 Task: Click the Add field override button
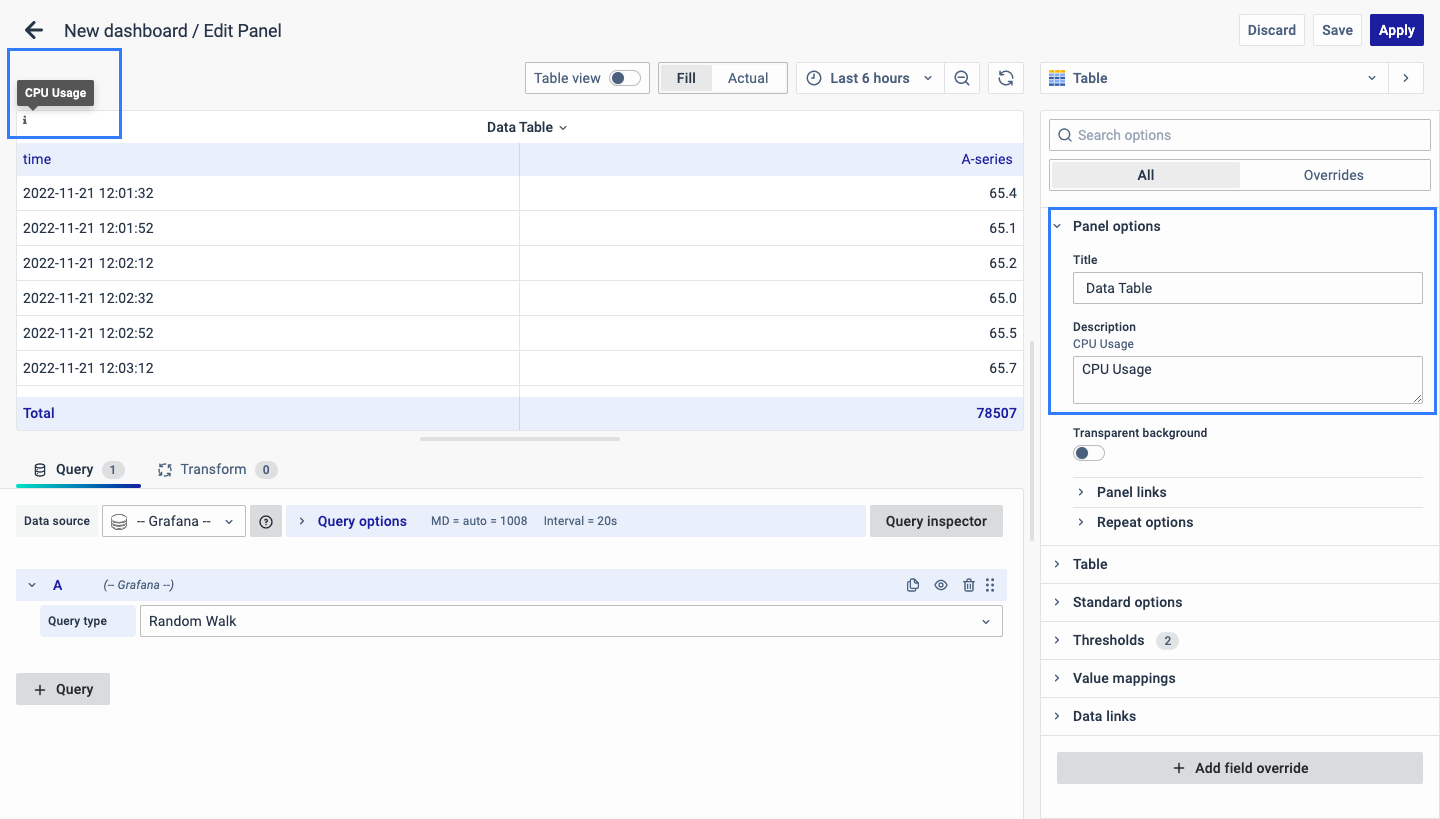(1239, 768)
